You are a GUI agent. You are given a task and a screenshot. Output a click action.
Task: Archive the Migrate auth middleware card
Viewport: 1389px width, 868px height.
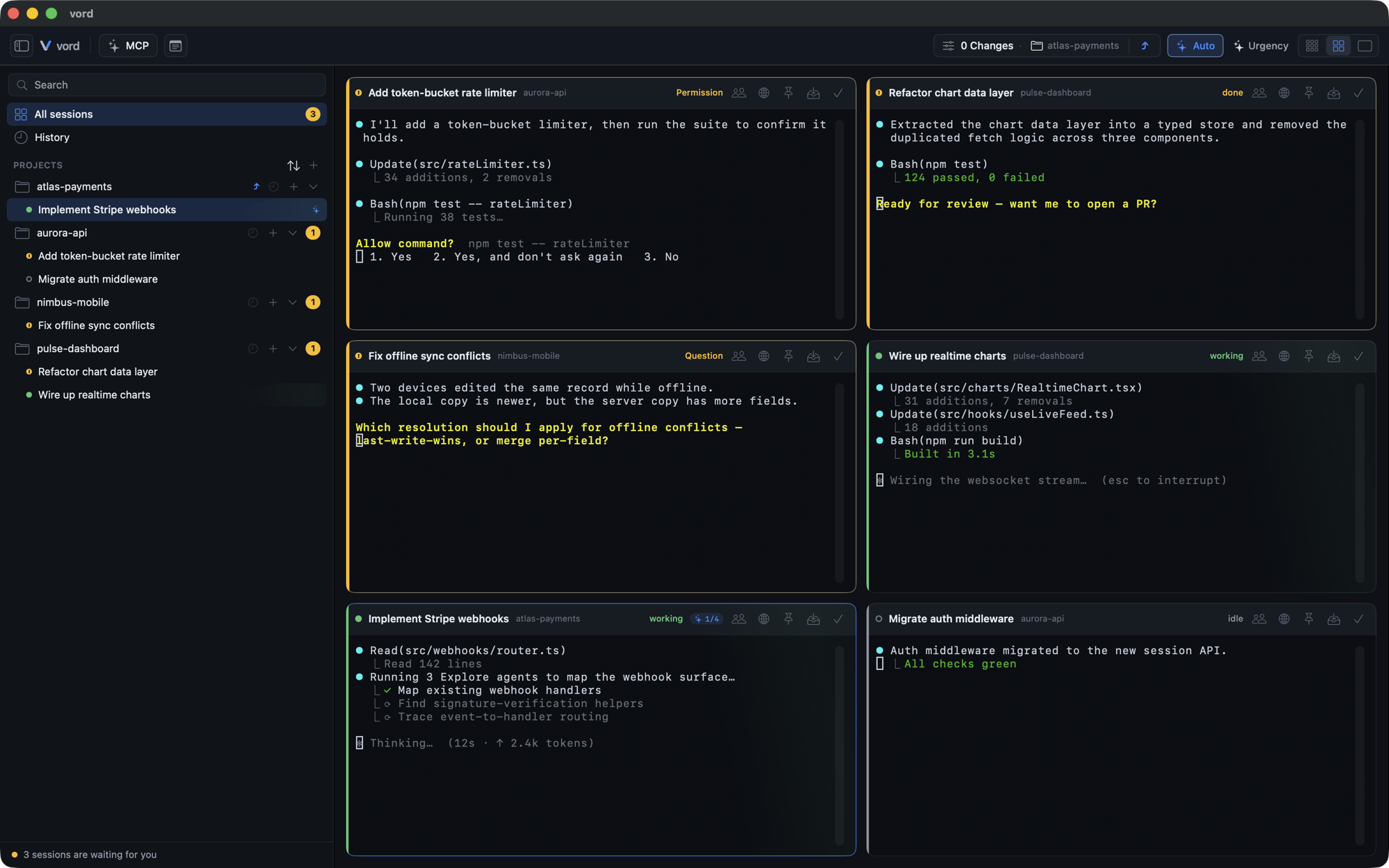[1333, 619]
